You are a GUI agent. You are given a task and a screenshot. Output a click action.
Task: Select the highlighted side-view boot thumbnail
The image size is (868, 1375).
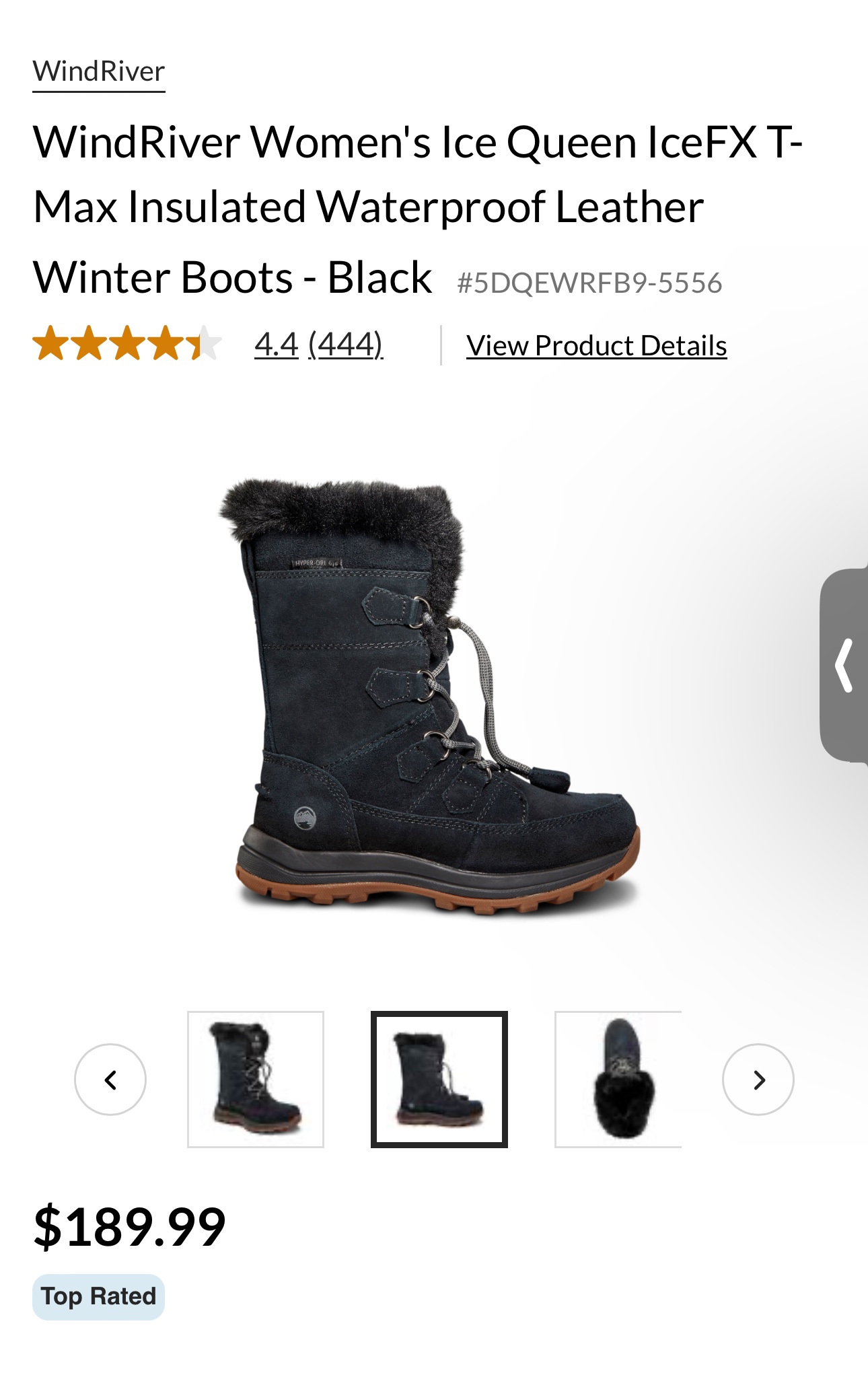click(x=439, y=1080)
